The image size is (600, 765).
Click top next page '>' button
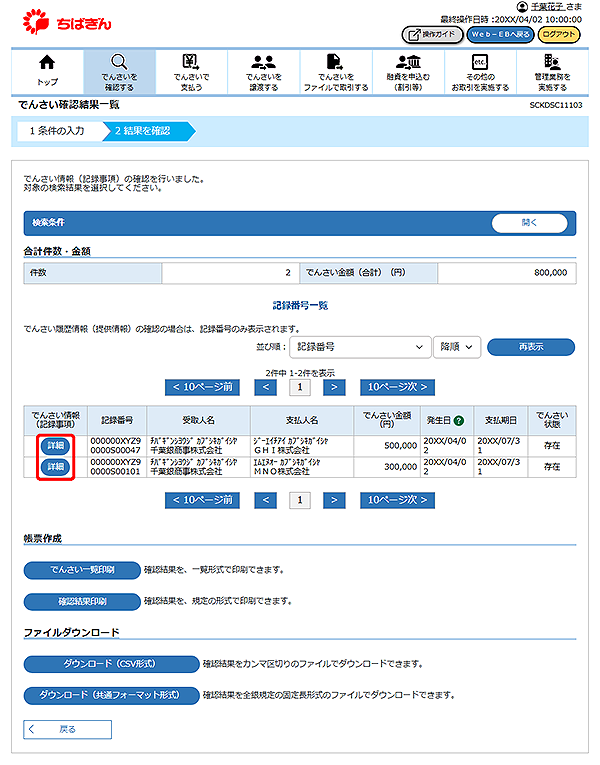(334, 387)
